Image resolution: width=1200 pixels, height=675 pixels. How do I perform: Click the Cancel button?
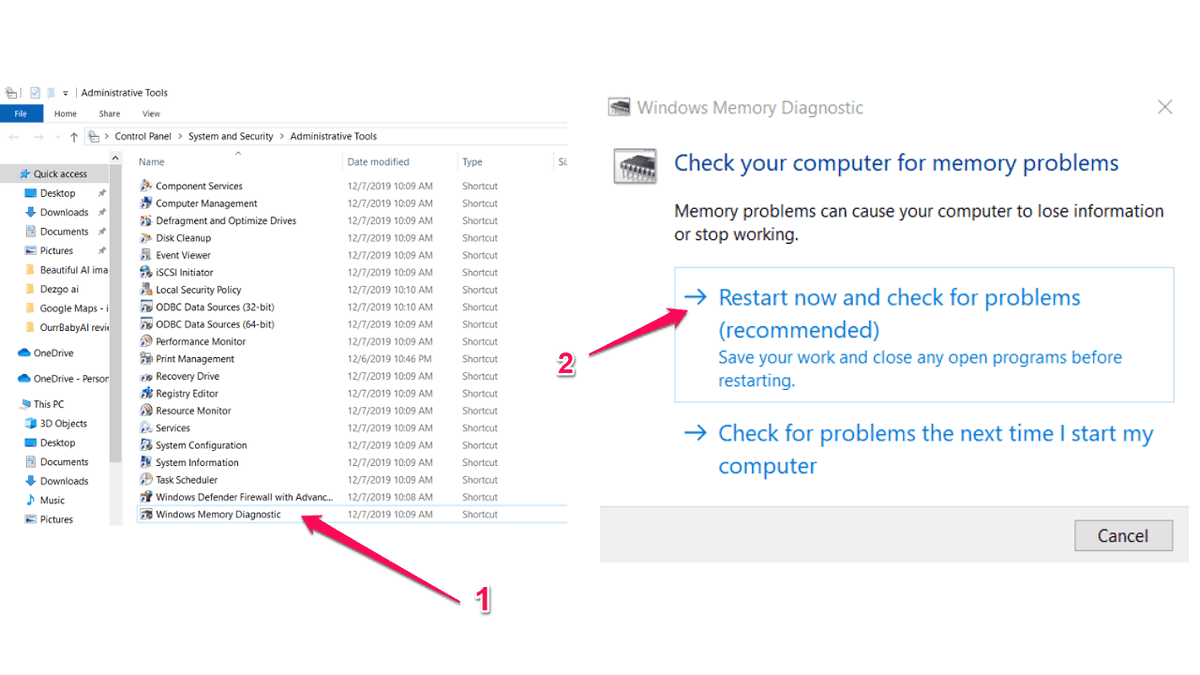point(1123,535)
